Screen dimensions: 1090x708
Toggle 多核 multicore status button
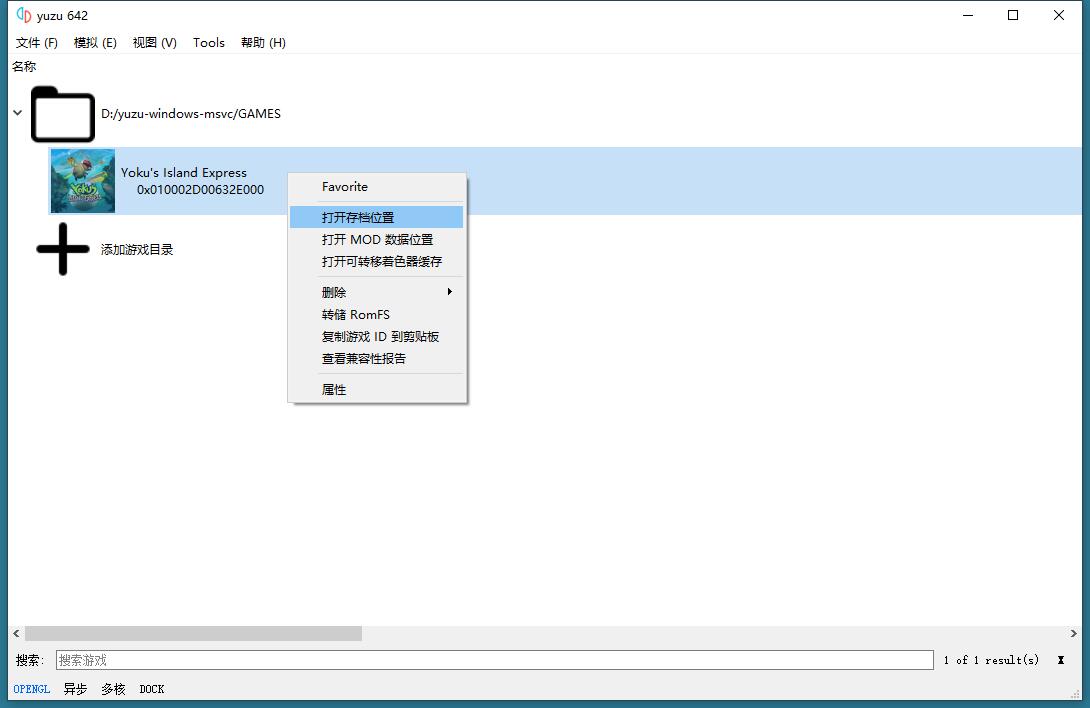click(x=113, y=689)
